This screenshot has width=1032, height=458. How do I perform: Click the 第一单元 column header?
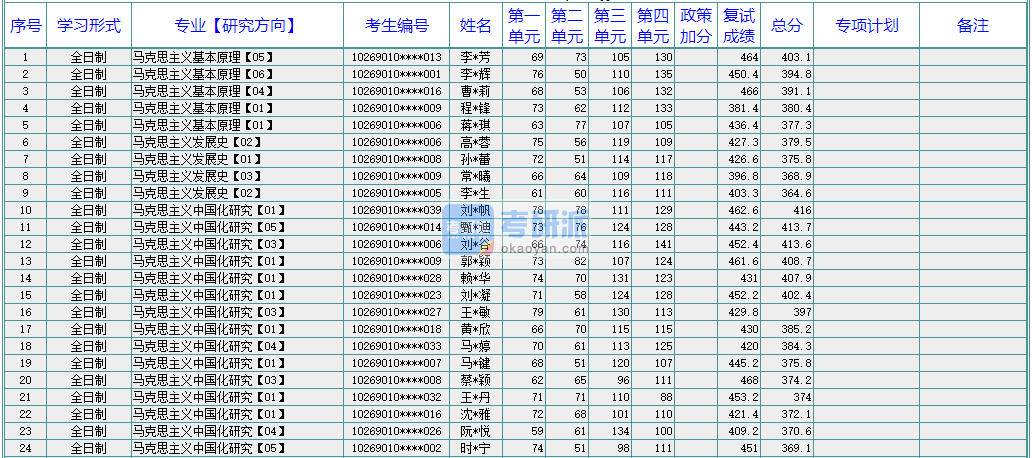tap(523, 26)
